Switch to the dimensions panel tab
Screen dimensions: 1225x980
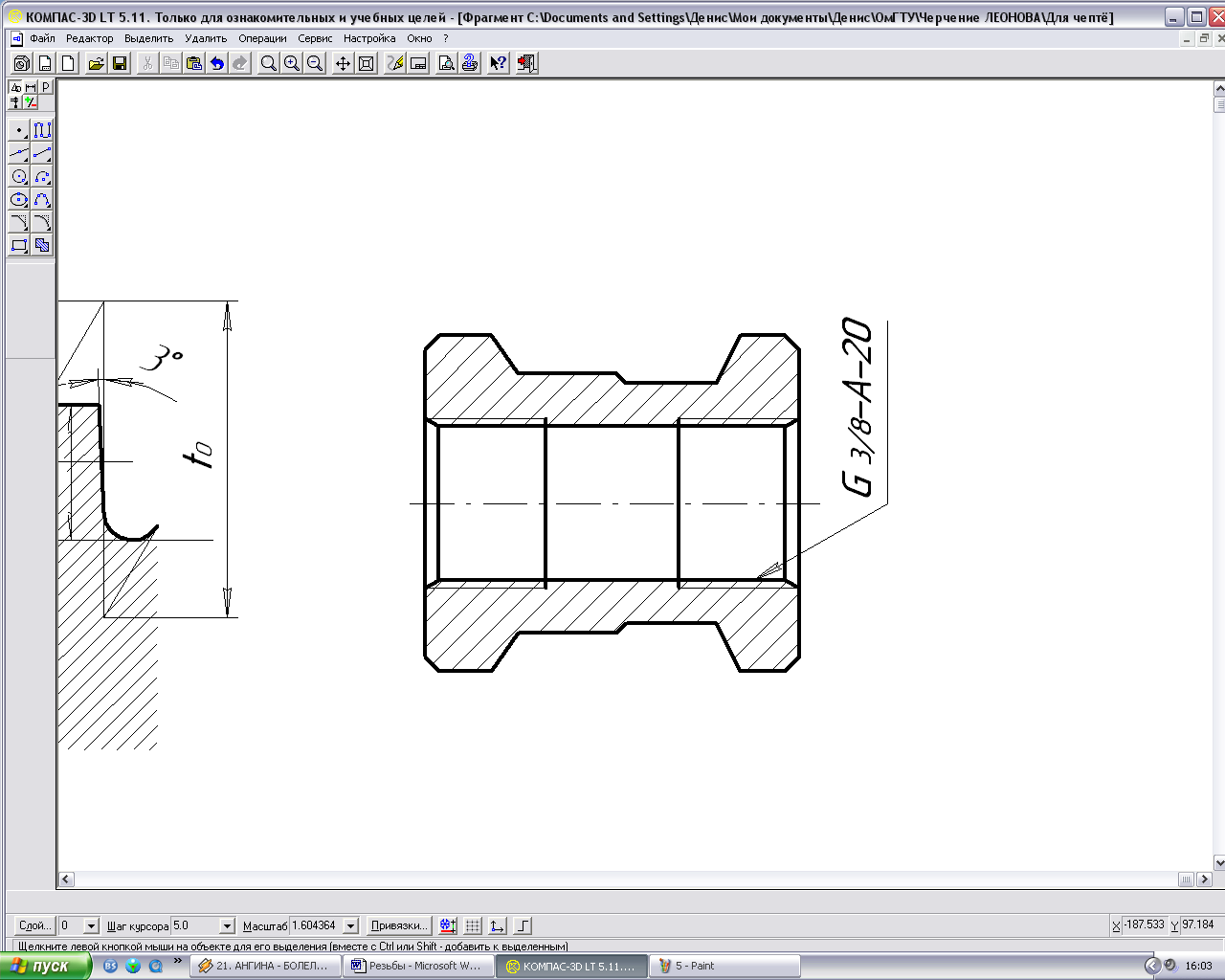pyautogui.click(x=31, y=87)
